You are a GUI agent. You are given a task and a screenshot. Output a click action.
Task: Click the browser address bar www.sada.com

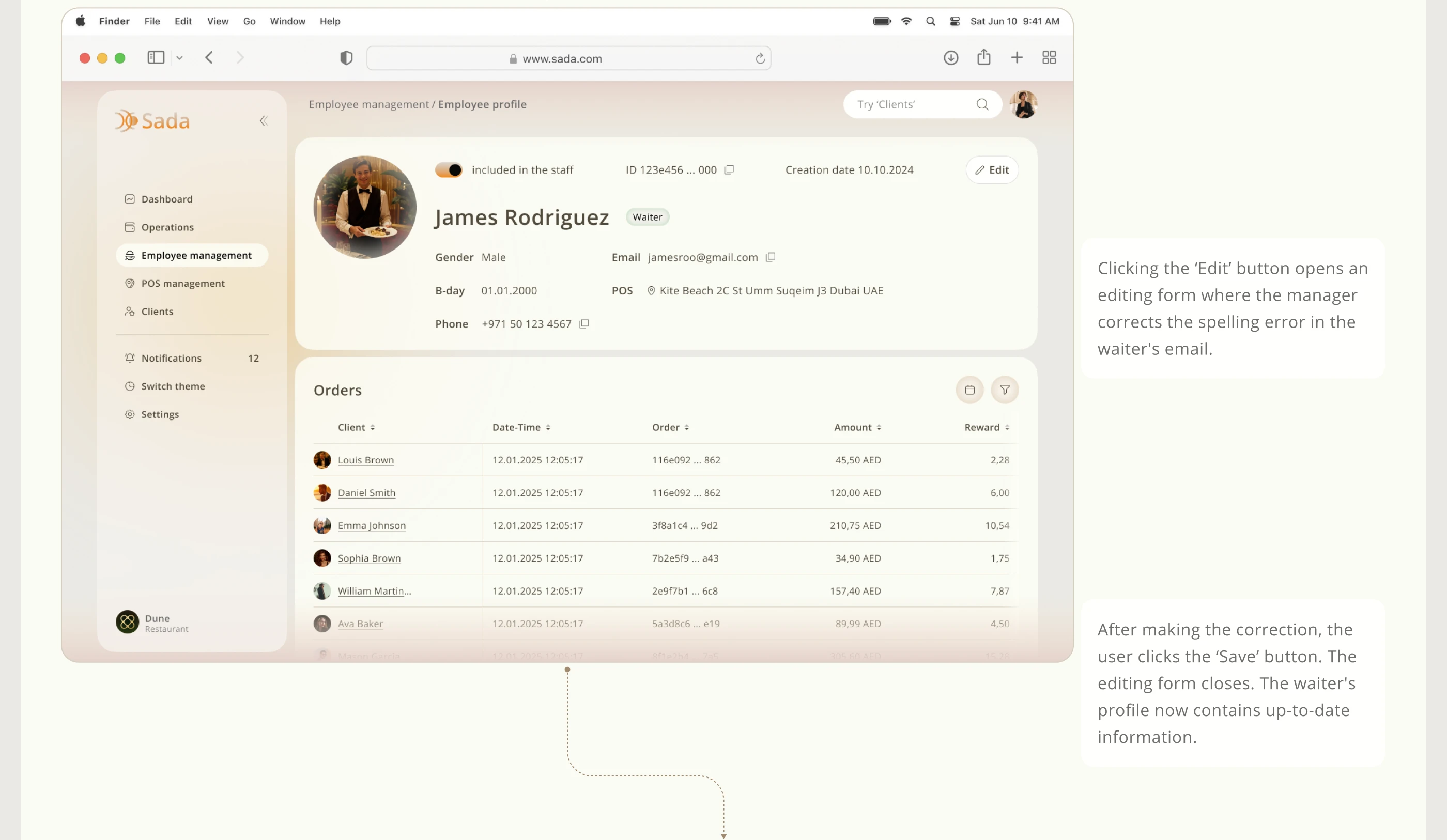click(x=568, y=58)
